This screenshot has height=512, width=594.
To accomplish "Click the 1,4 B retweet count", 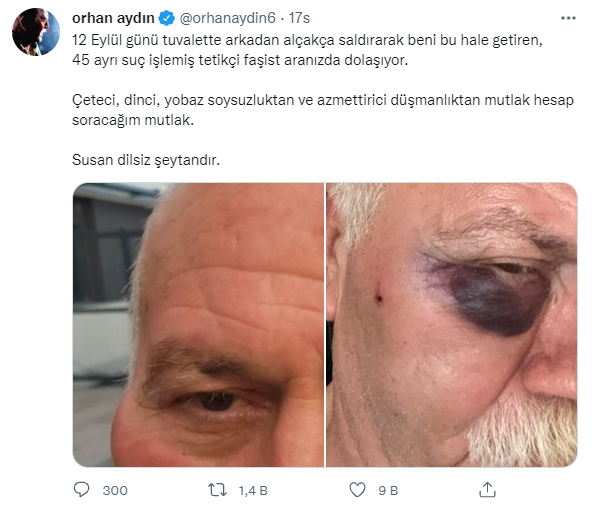I will click(253, 490).
